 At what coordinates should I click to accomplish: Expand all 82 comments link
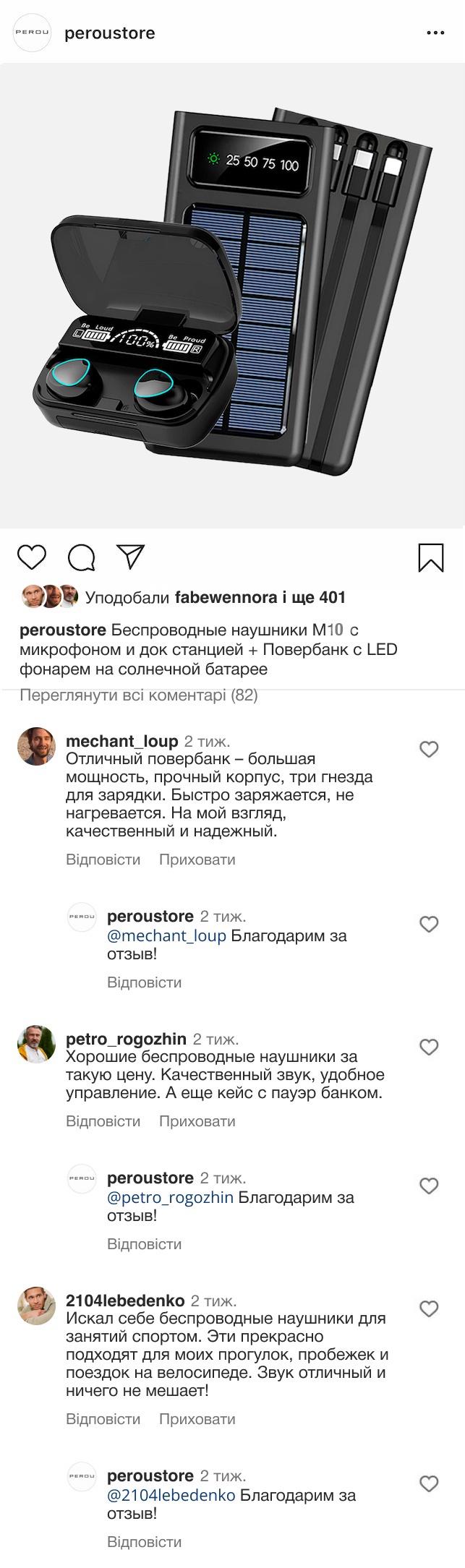point(139,695)
